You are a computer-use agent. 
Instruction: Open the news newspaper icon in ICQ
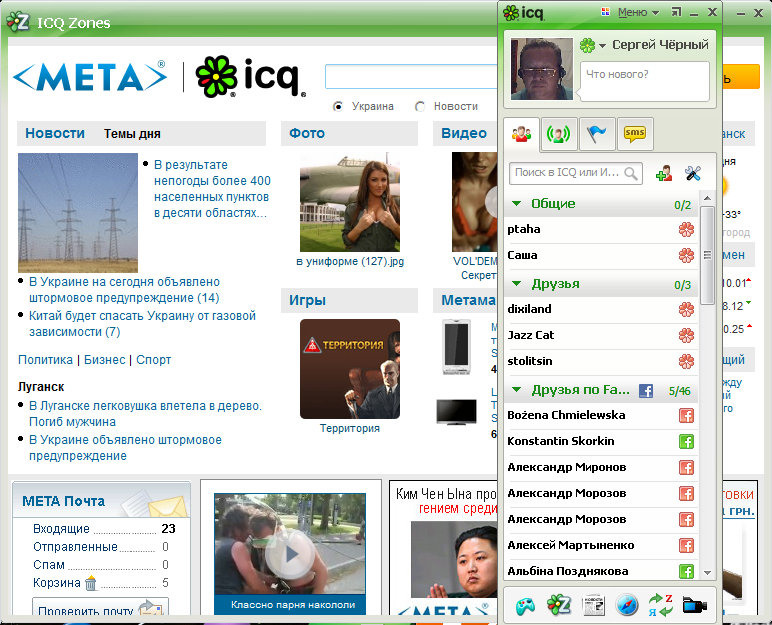click(x=593, y=606)
